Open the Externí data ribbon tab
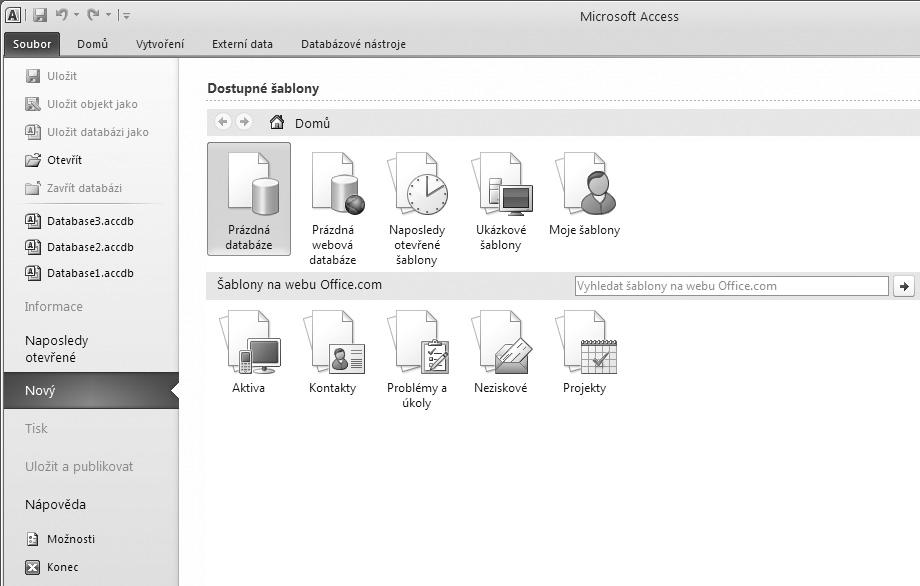 tap(242, 44)
